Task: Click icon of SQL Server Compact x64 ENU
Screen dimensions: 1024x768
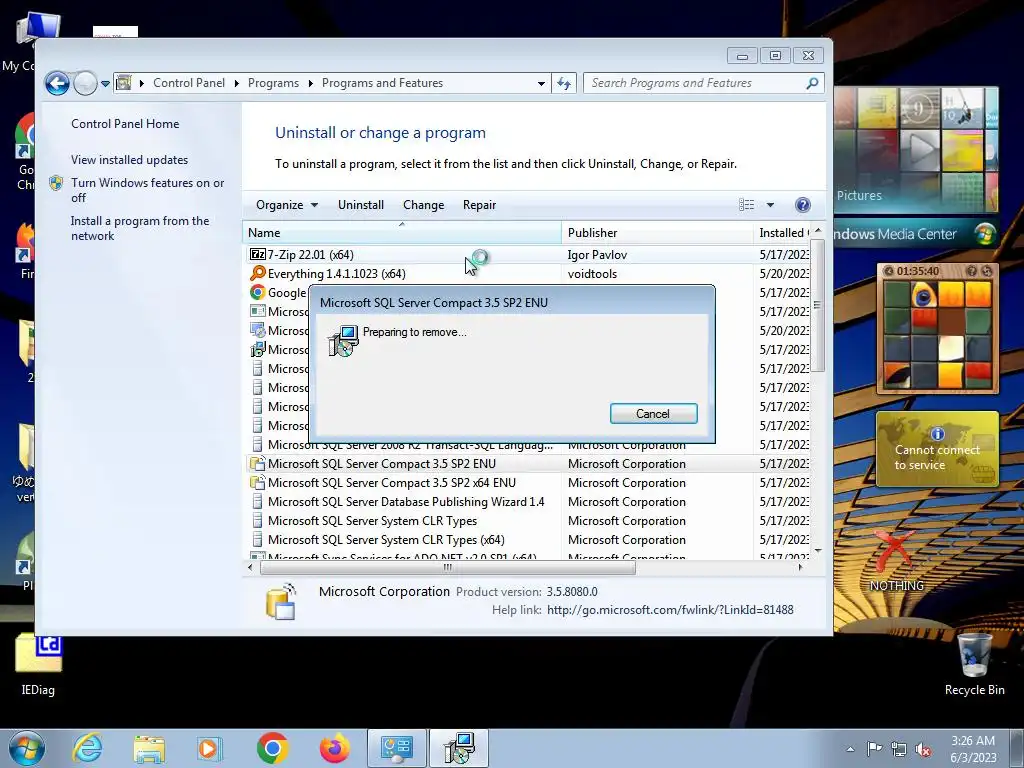Action: coord(257,483)
